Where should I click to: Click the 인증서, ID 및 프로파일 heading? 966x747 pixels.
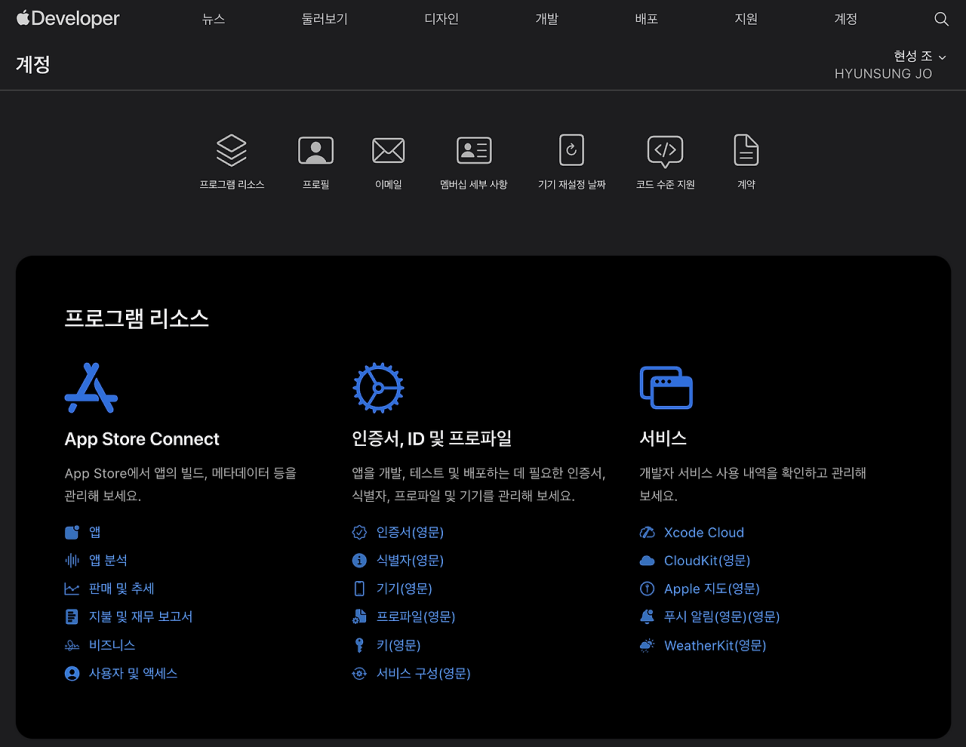[x=432, y=438]
